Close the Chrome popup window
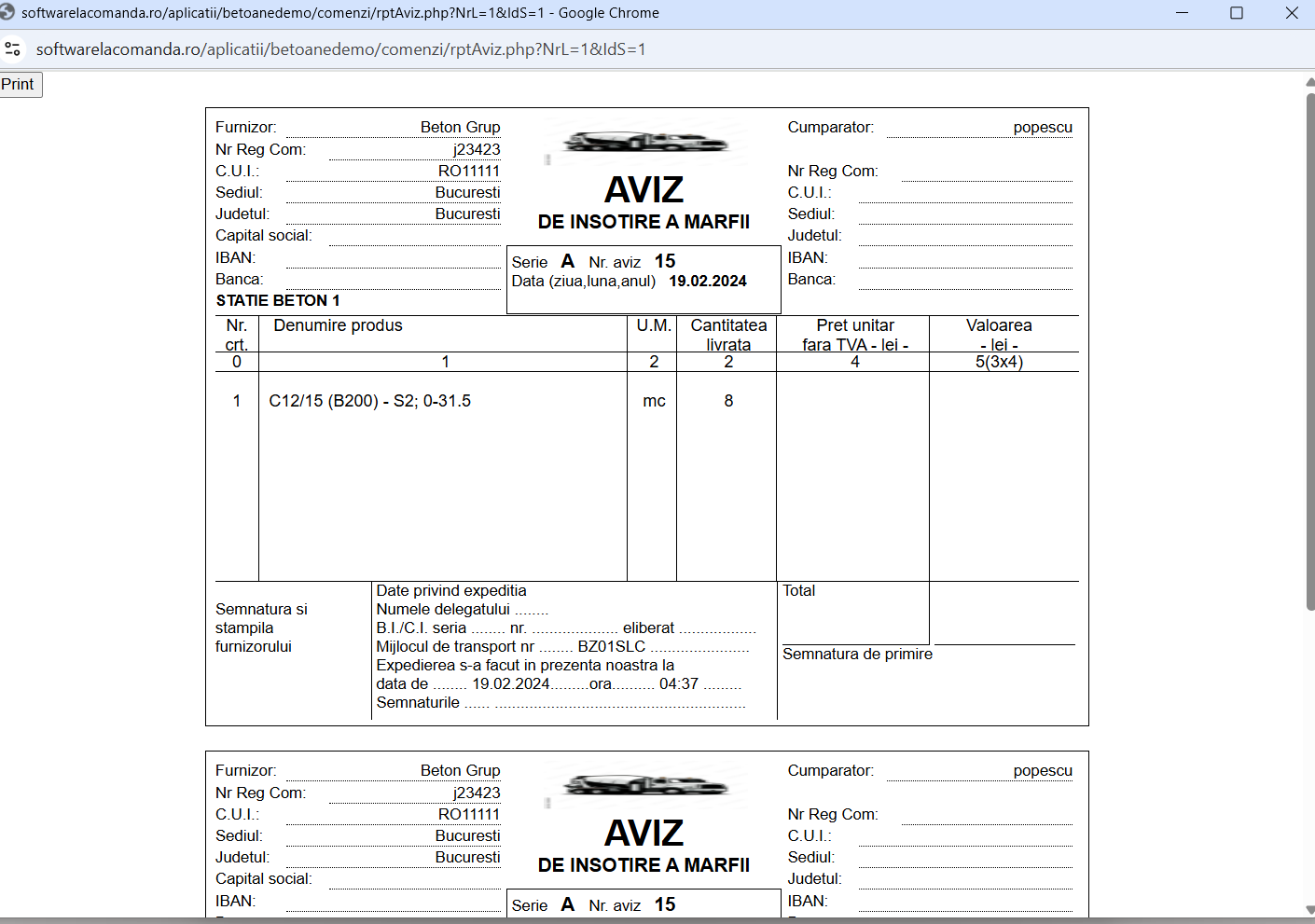 [1292, 13]
